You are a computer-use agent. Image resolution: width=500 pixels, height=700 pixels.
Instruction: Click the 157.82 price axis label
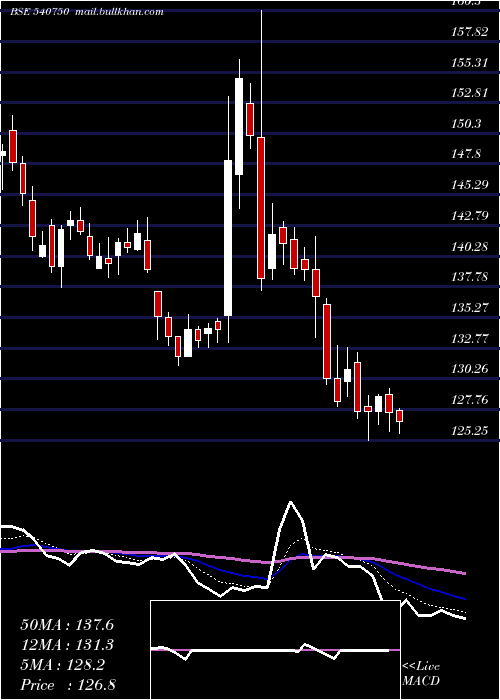[469, 32]
